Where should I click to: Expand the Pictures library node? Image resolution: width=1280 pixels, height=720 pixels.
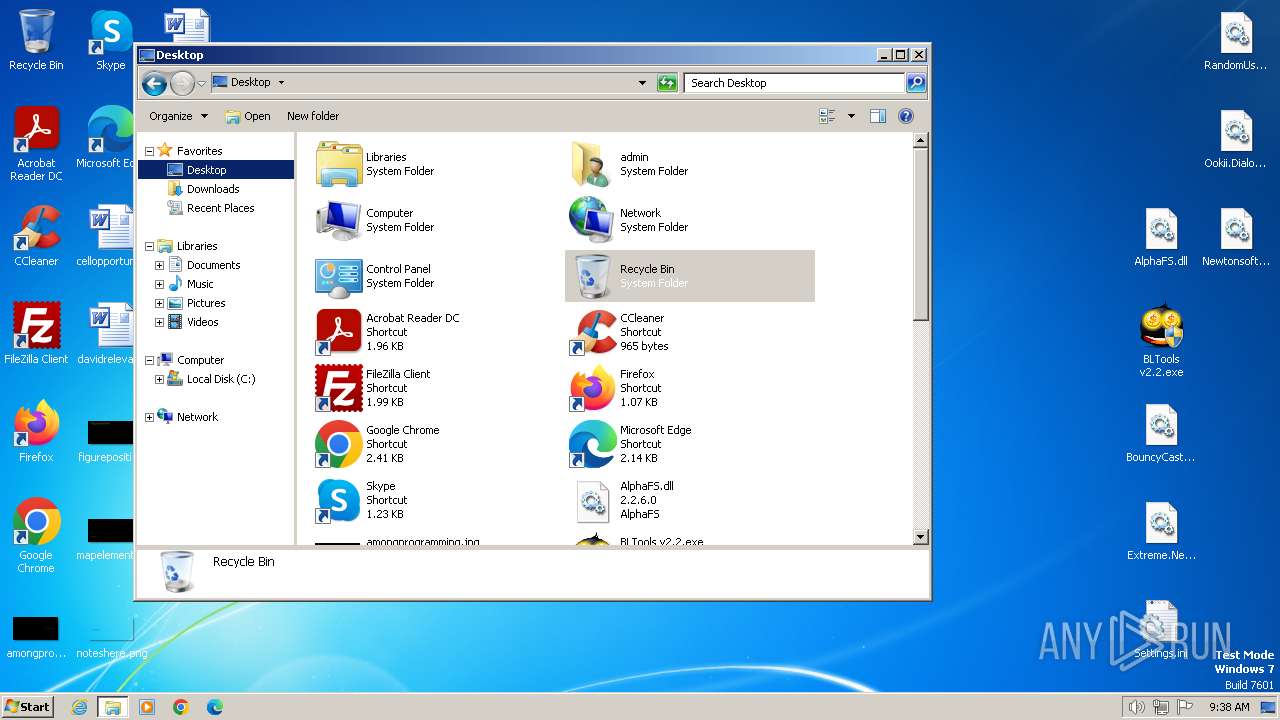click(159, 303)
